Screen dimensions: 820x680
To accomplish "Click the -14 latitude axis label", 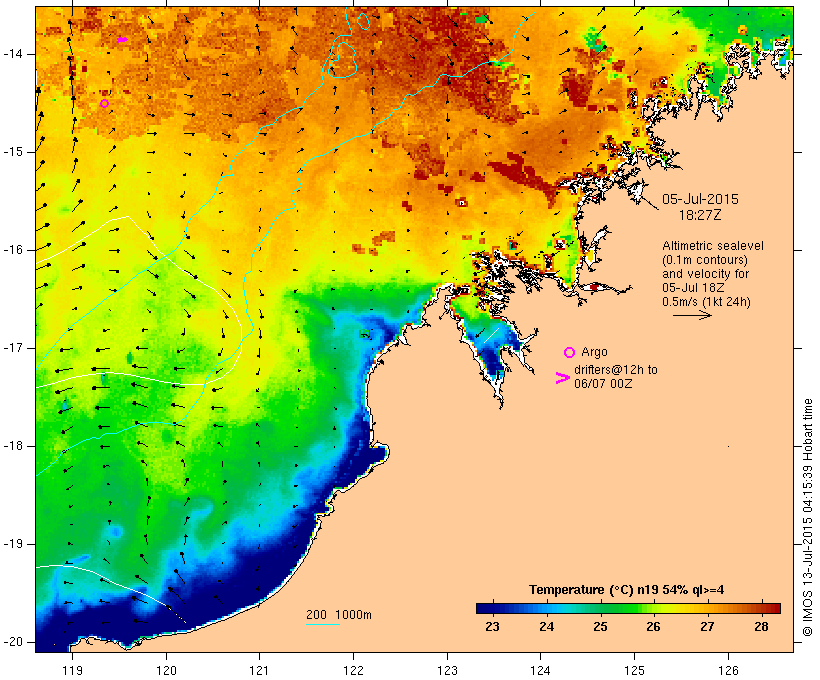I will [x=12, y=54].
